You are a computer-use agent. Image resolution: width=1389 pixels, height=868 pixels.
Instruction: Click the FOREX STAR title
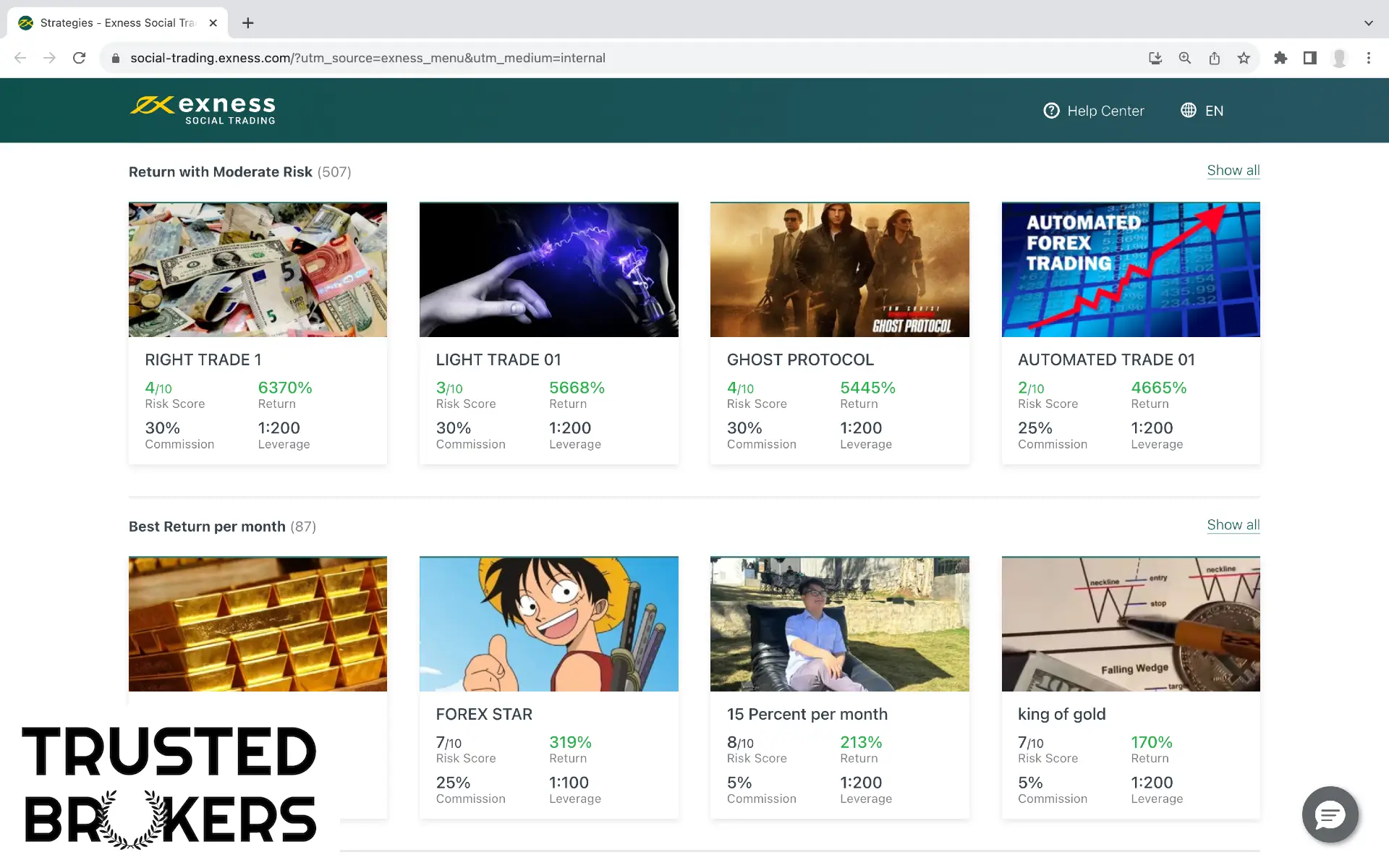484,715
